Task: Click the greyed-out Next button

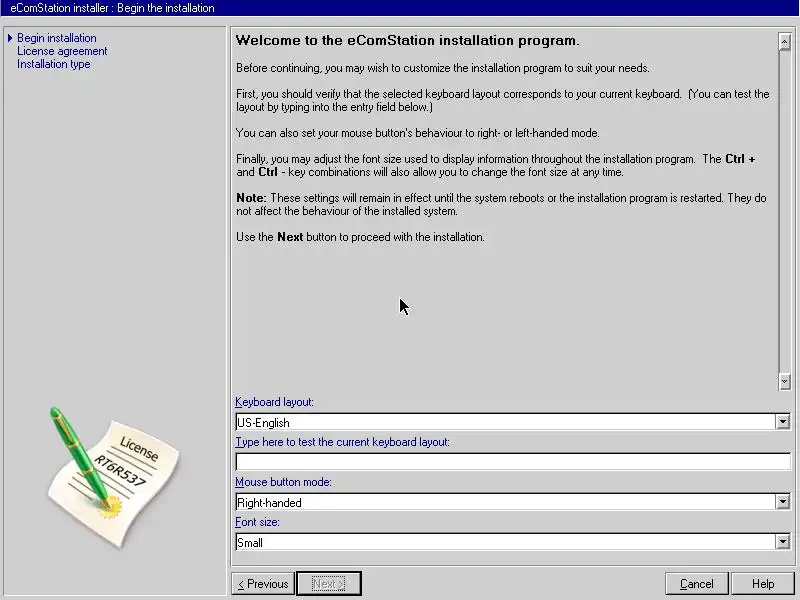Action: point(329,584)
